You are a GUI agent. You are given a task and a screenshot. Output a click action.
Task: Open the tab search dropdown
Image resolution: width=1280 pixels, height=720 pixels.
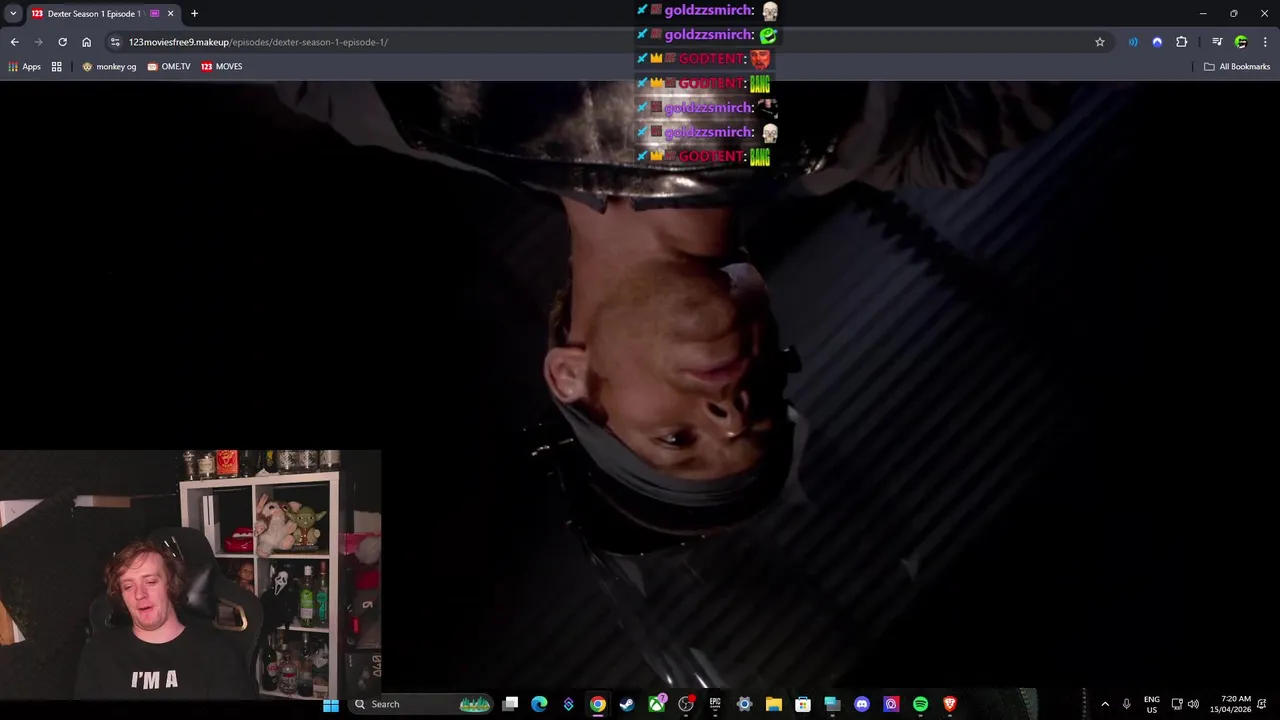13,13
